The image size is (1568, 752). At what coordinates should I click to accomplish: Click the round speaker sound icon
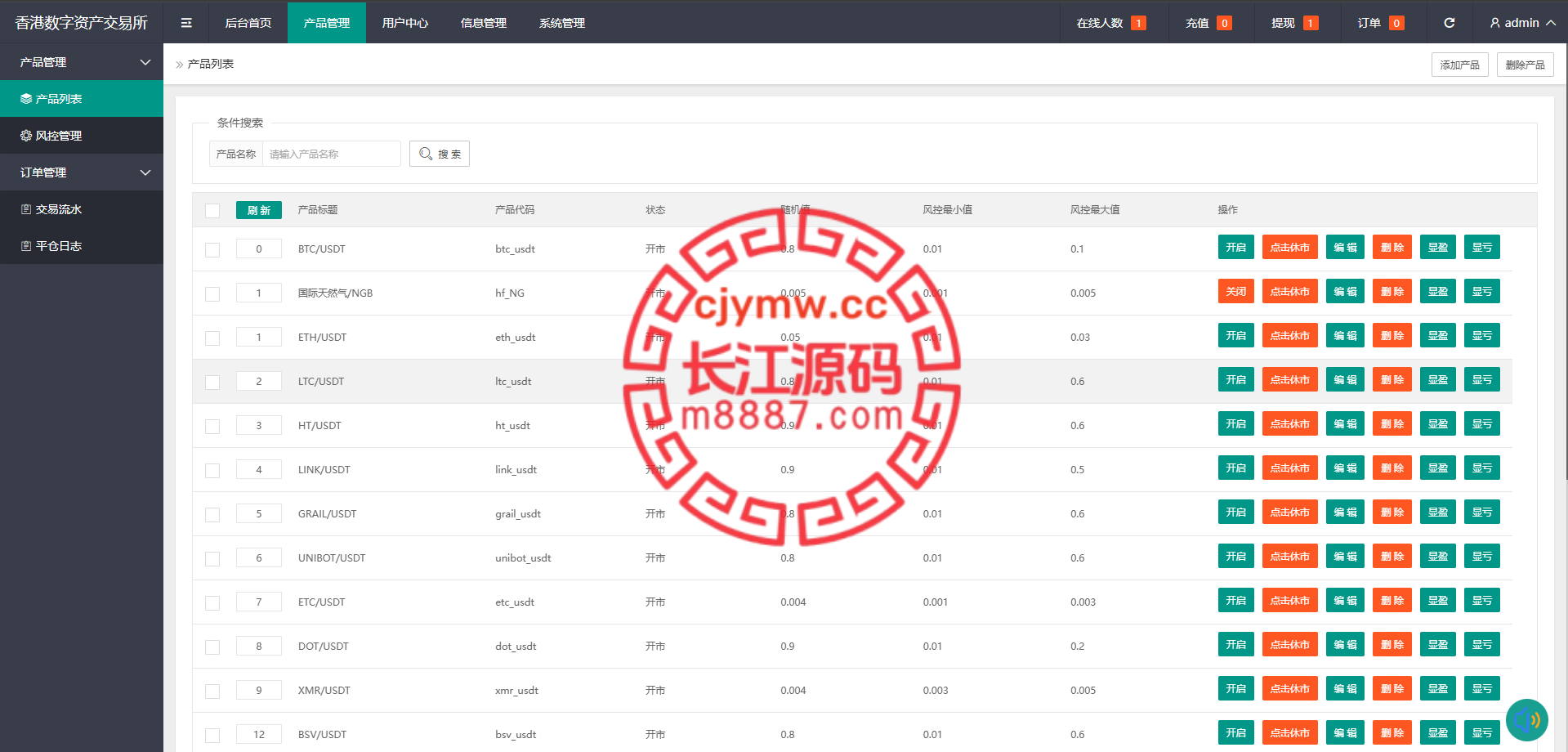click(1526, 720)
